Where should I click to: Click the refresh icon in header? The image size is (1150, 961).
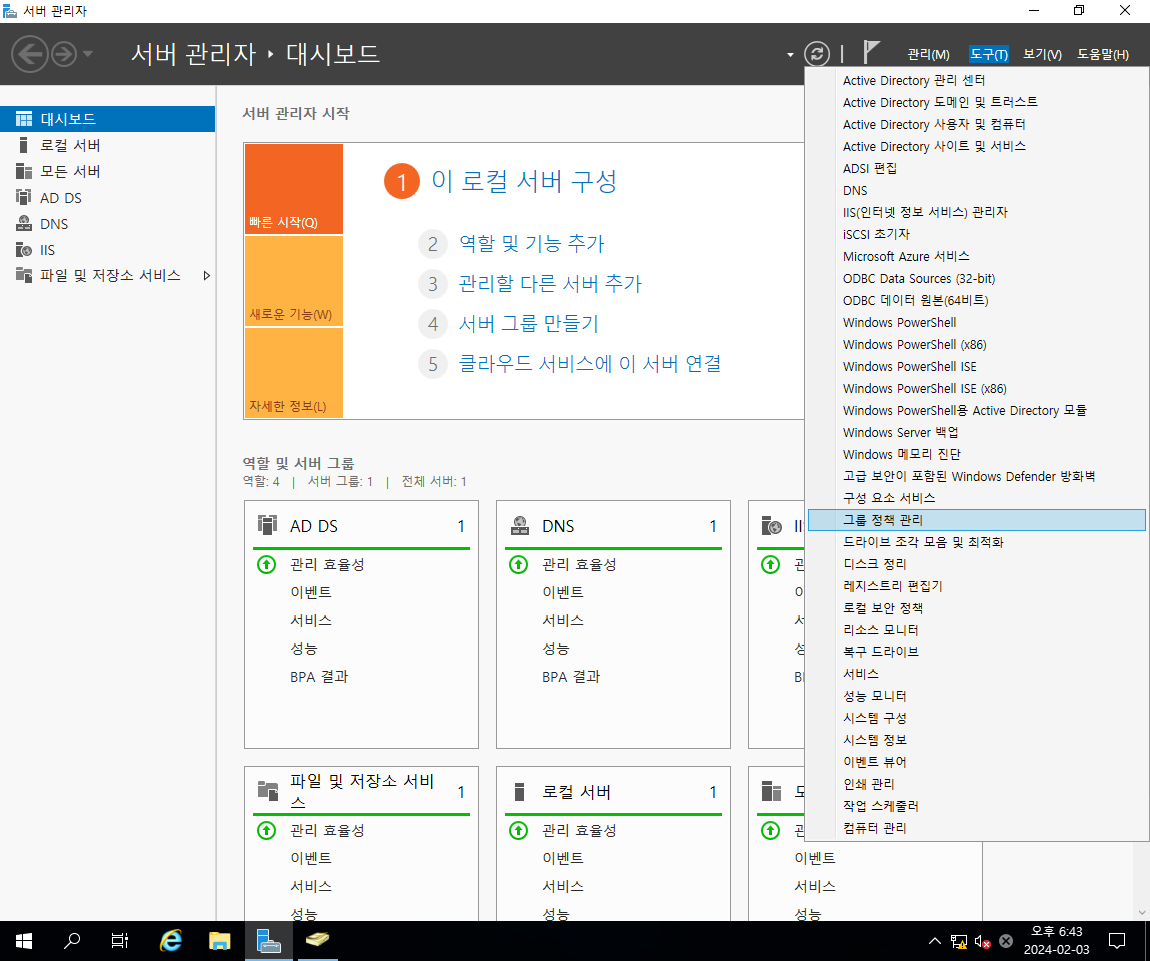(x=817, y=54)
